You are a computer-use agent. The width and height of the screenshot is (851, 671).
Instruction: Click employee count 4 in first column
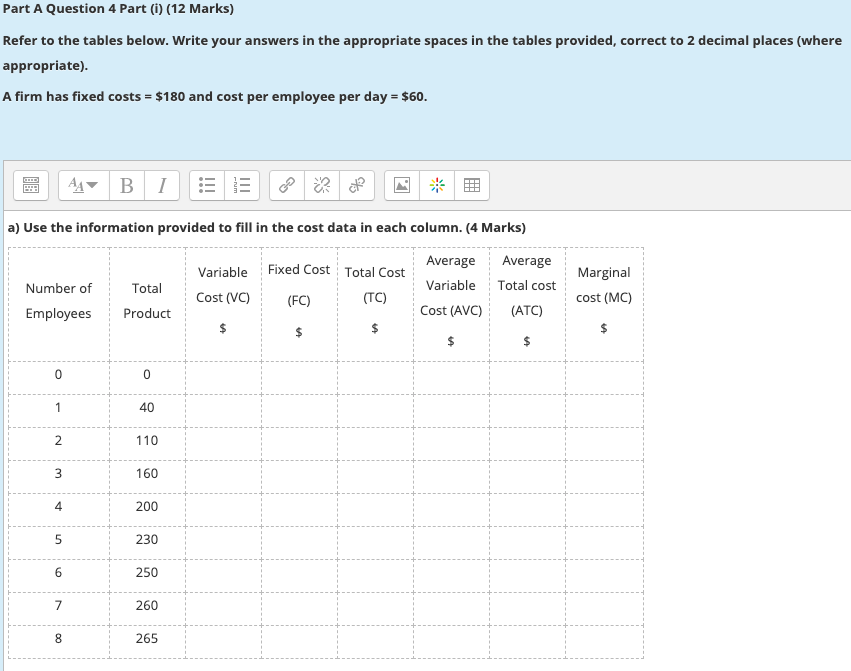click(59, 507)
